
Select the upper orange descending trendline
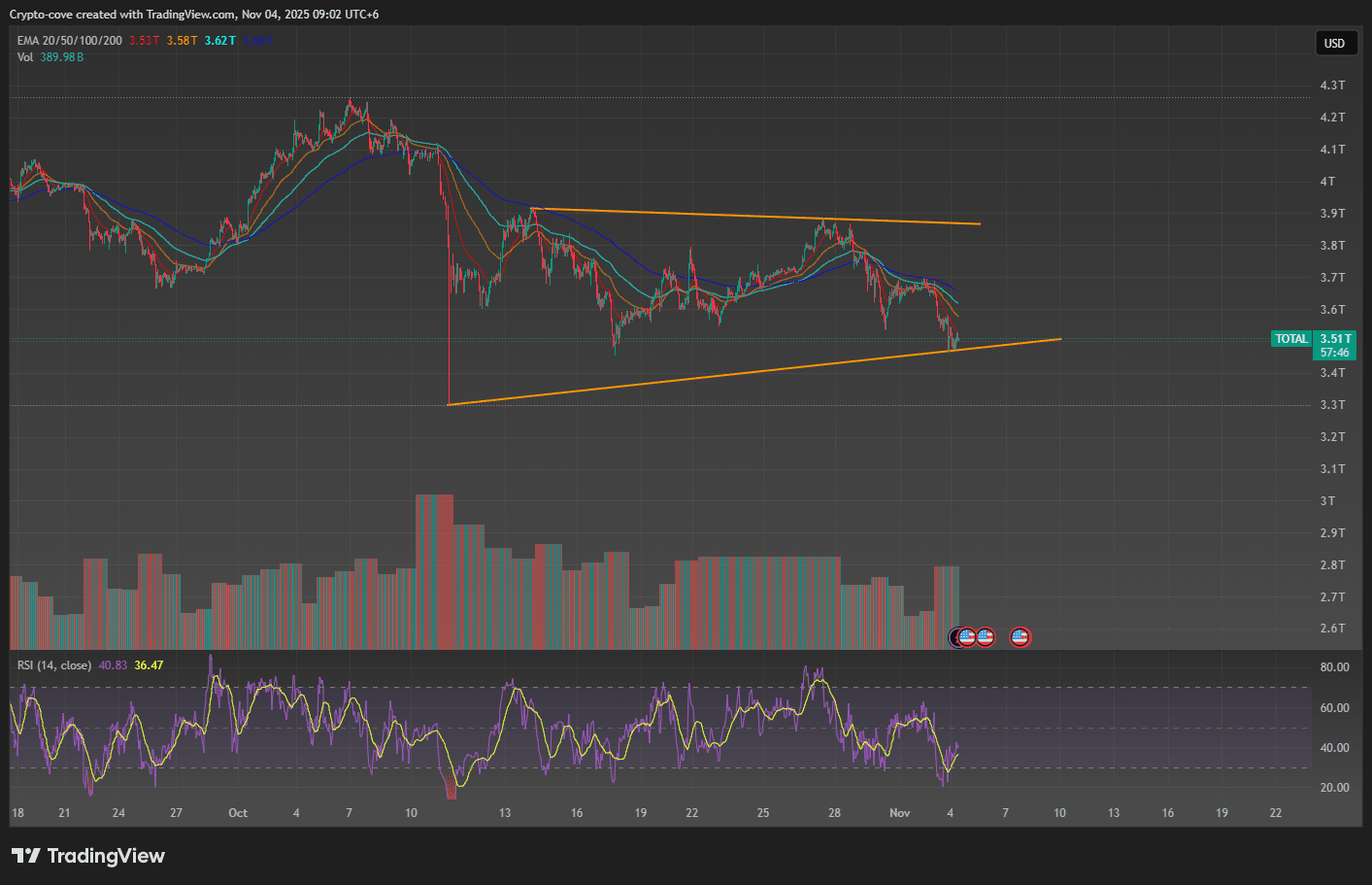757,217
